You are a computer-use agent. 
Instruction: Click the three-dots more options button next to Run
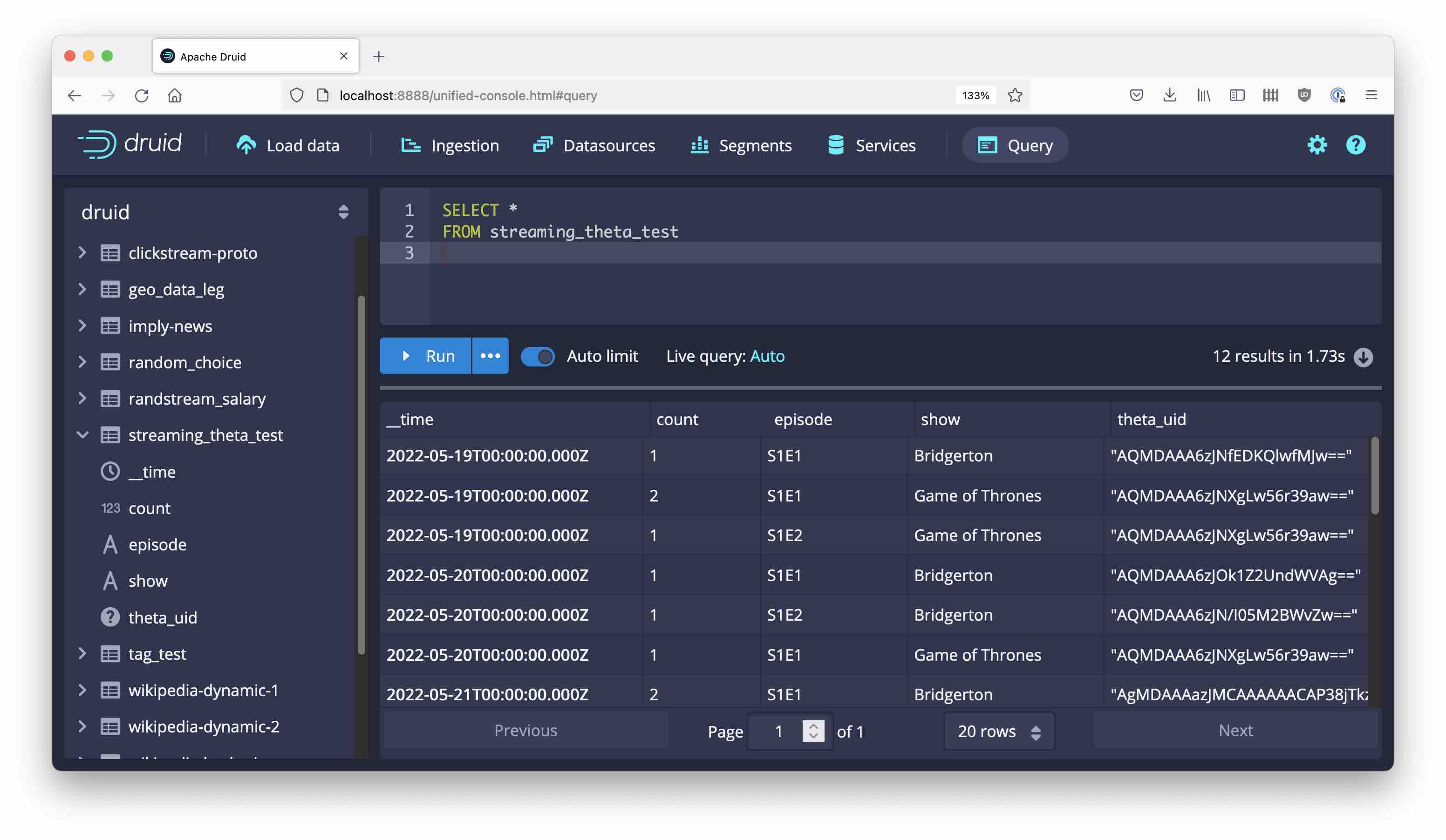[490, 356]
